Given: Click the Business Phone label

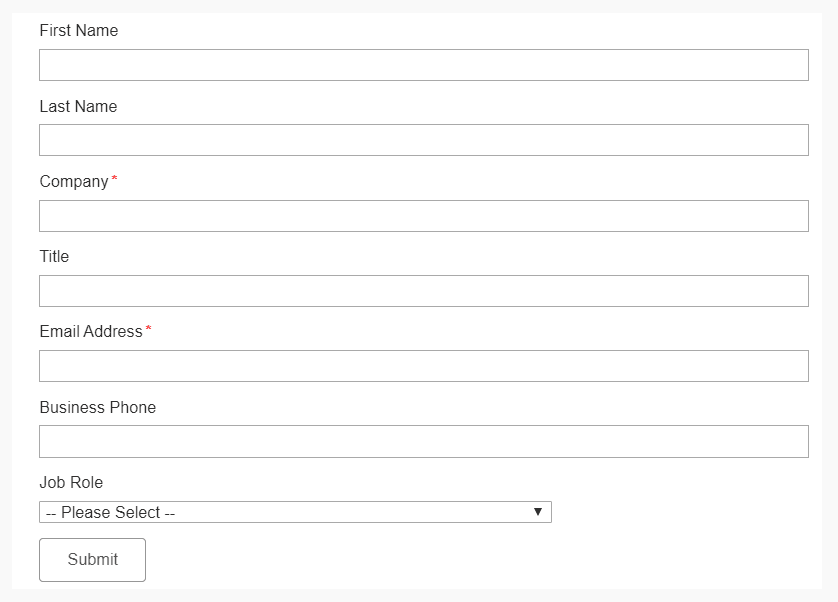Looking at the screenshot, I should pos(97,407).
